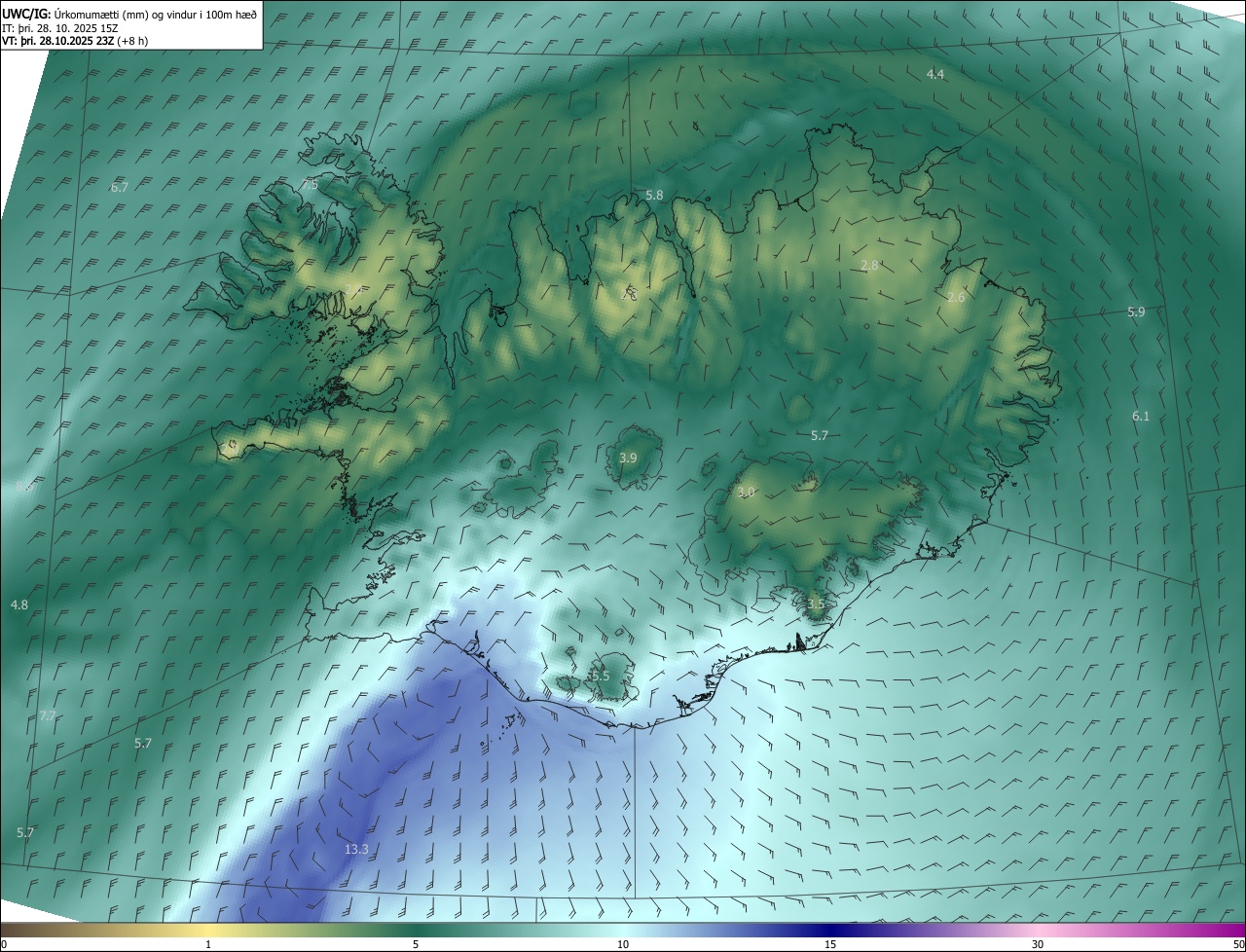Click the map value label '6.7'
1246x952 pixels.
[120, 187]
